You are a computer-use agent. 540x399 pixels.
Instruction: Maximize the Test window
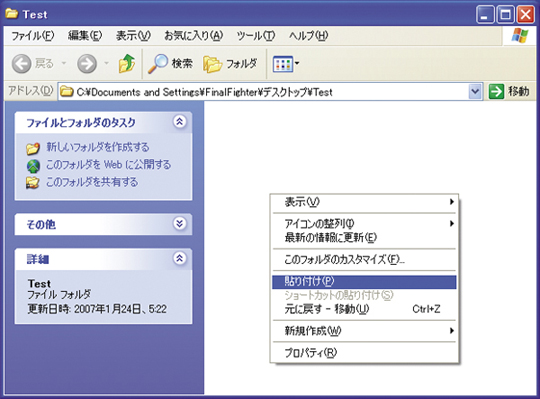pos(505,14)
